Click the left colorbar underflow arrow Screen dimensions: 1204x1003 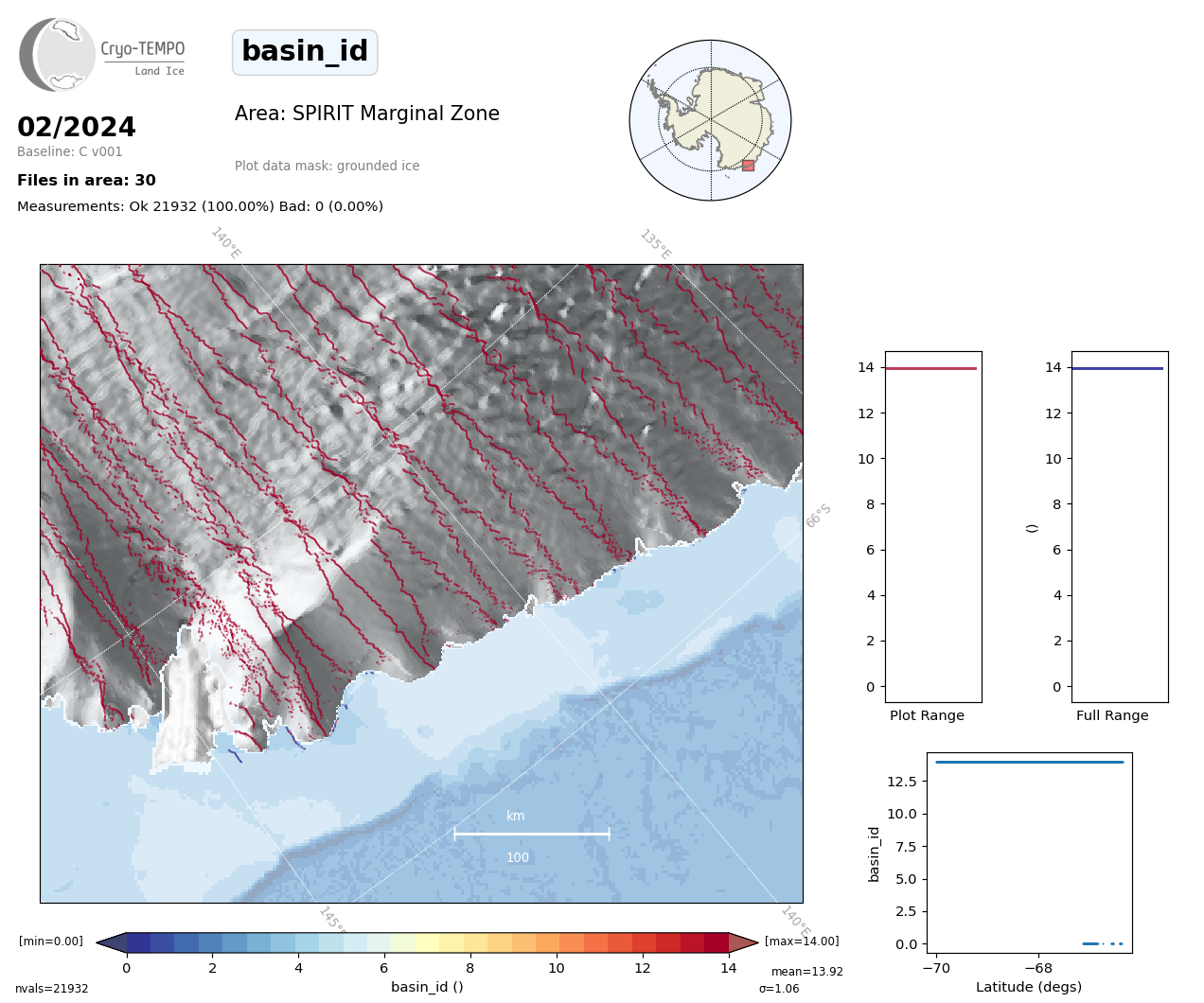point(112,942)
